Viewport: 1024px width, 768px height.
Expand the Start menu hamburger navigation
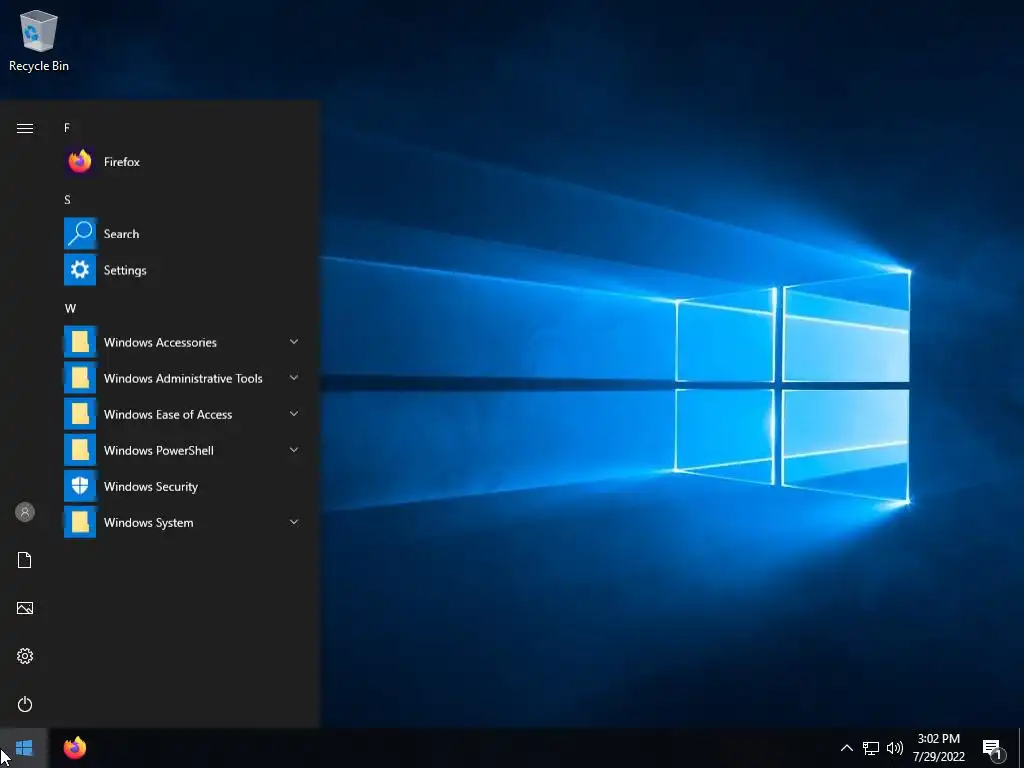pos(25,128)
